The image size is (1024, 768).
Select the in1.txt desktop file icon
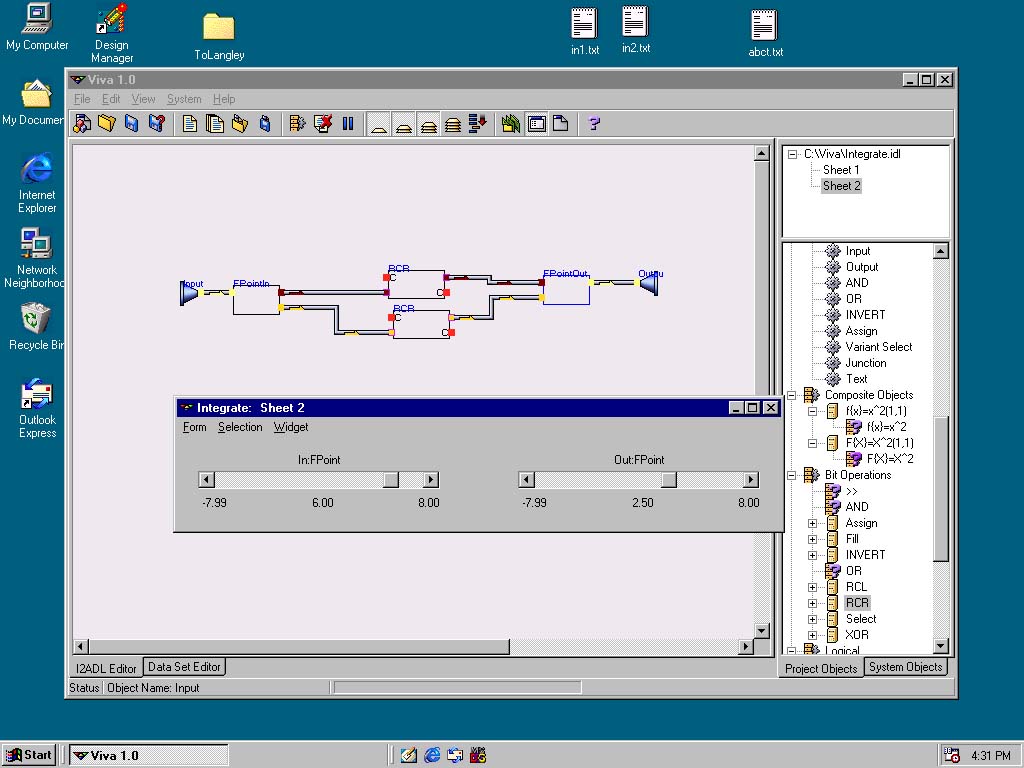tap(584, 24)
